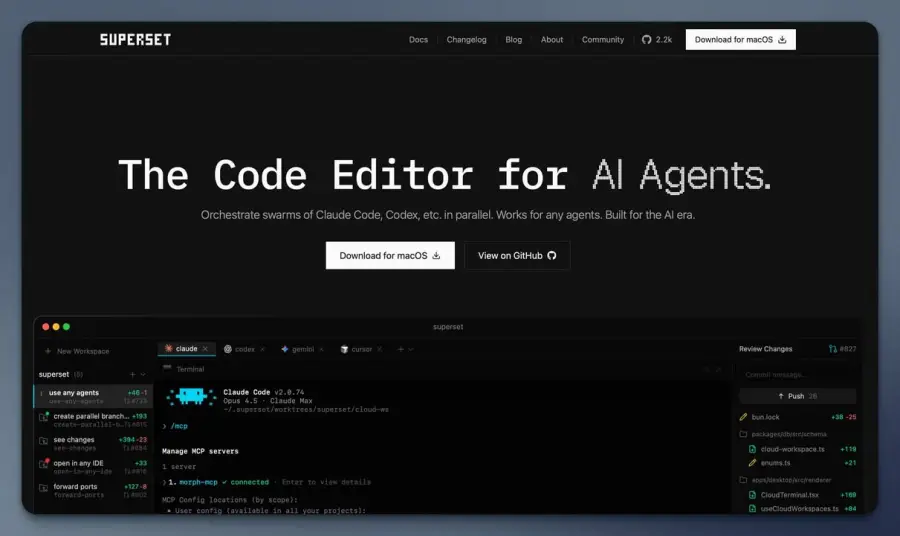Click the Terminal pane label

pyautogui.click(x=190, y=369)
